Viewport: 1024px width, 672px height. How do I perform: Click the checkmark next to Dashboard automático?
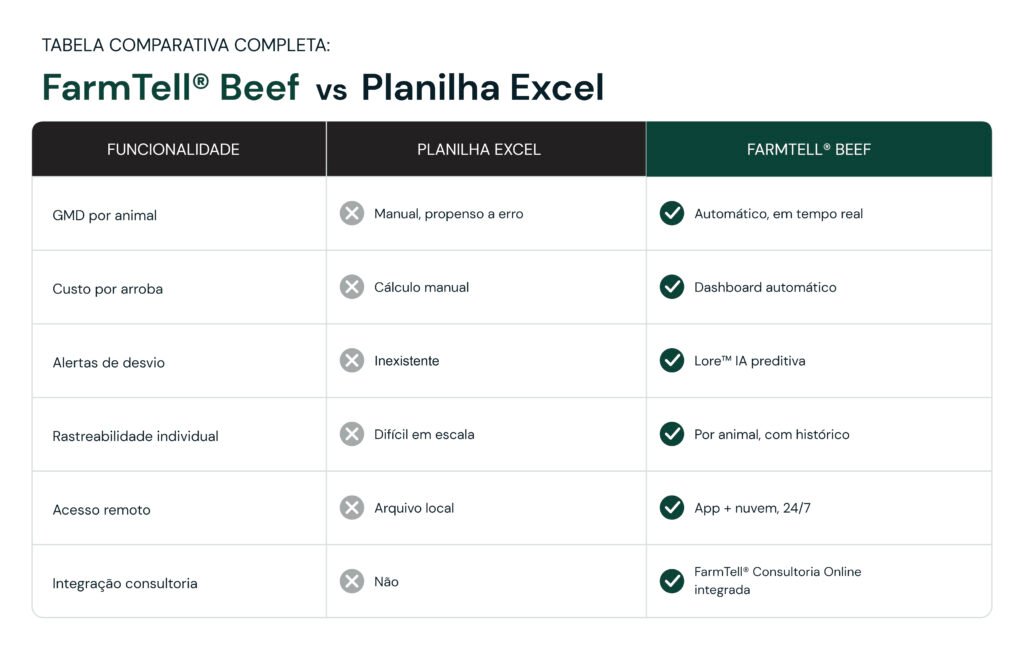coord(671,287)
